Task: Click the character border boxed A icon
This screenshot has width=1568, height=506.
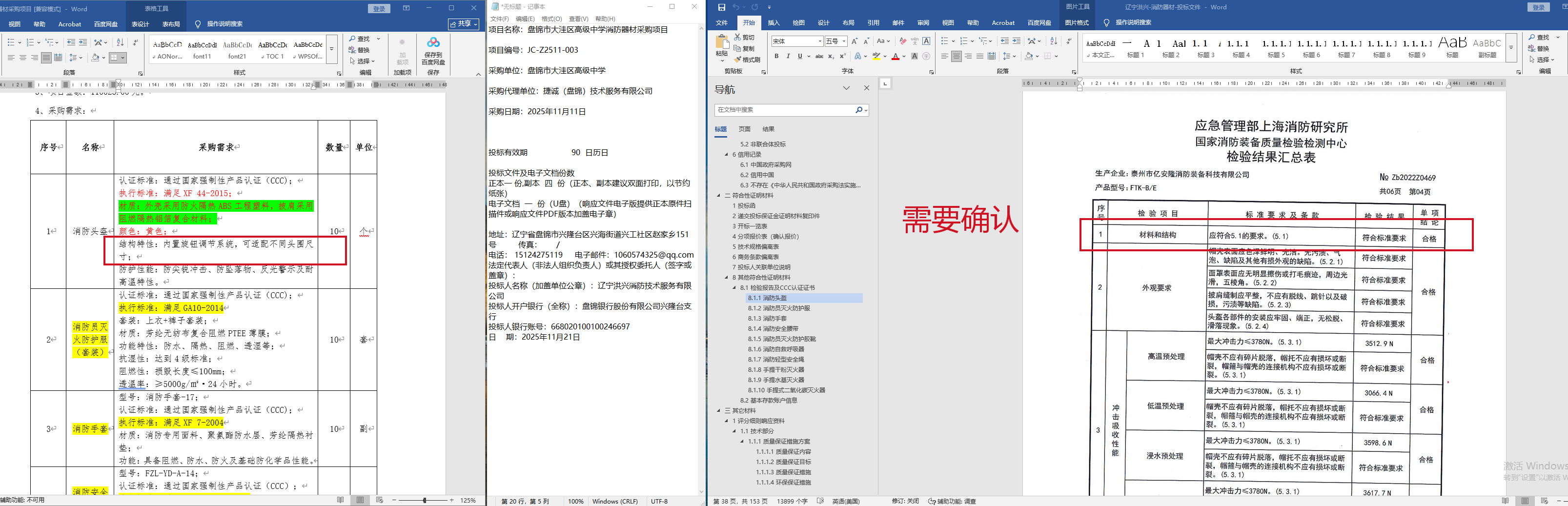Action: [x=926, y=41]
